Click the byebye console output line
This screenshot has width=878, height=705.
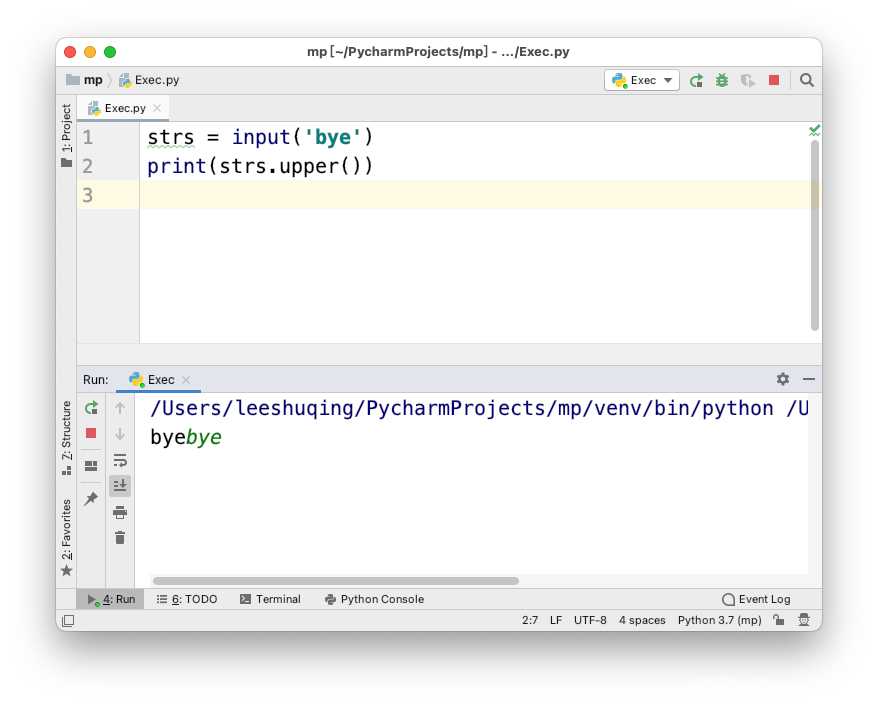tap(186, 437)
